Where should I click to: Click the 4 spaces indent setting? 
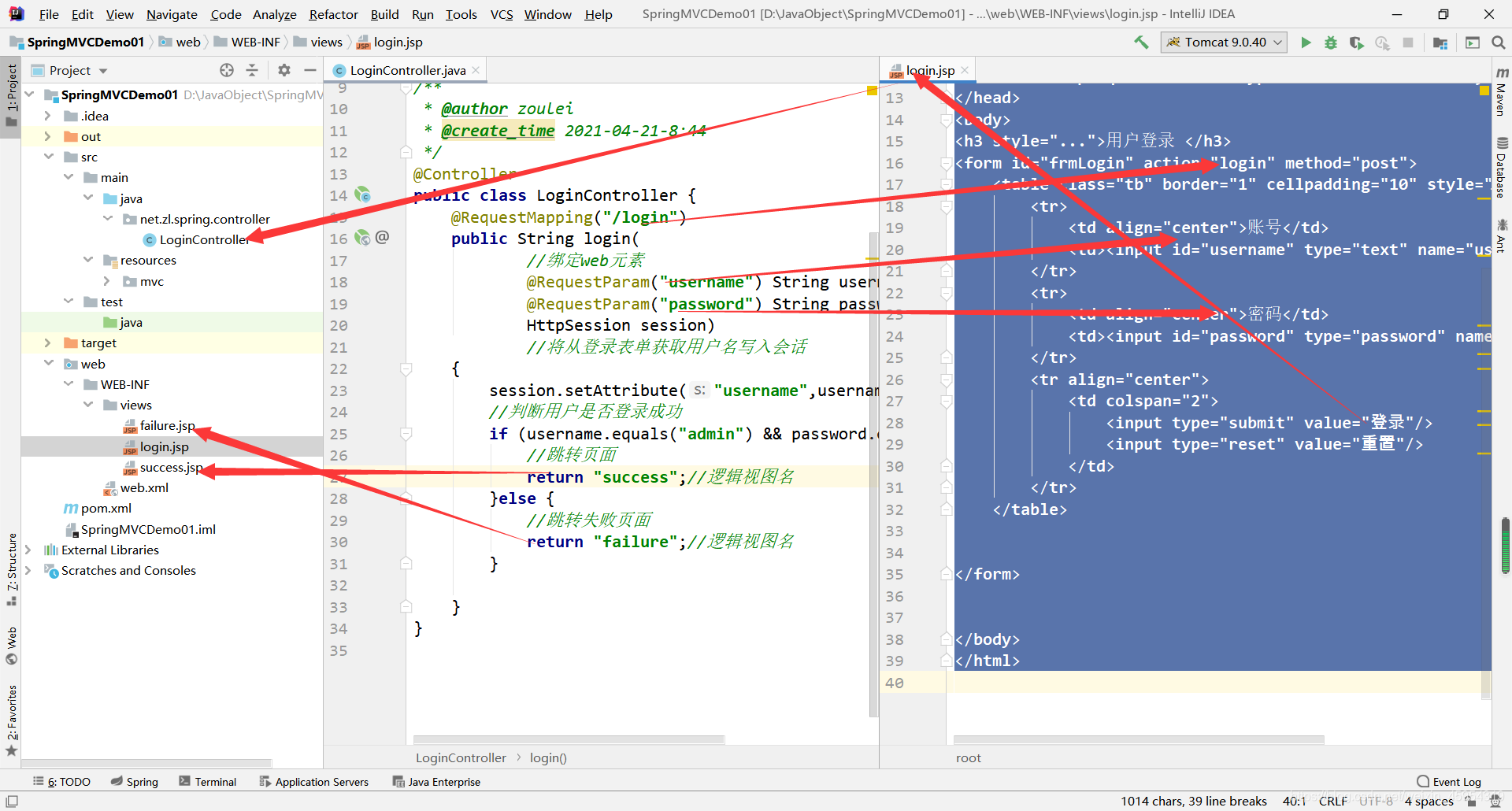(x=1429, y=801)
